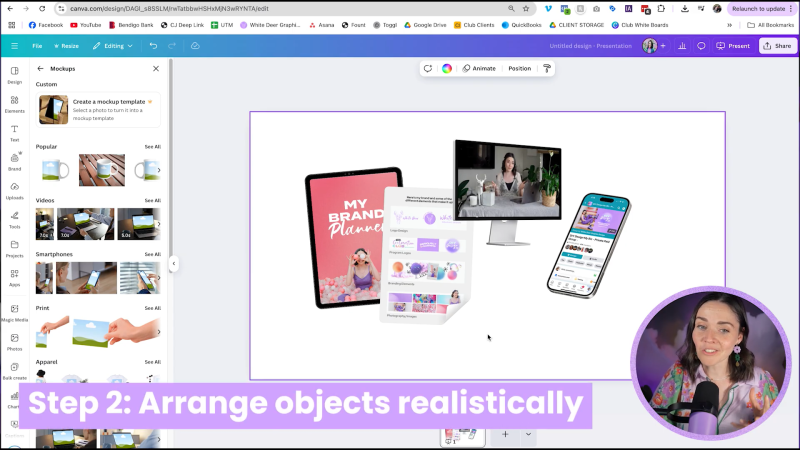Open the Uploads sidebar panel
The image size is (800, 450).
[x=14, y=191]
